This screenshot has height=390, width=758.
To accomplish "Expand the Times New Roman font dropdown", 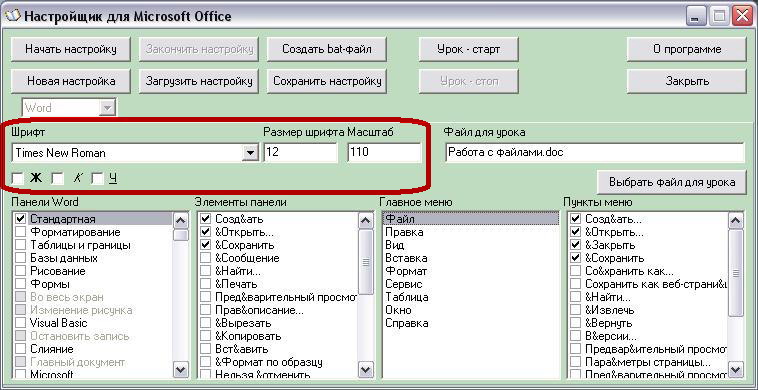I will [x=250, y=153].
